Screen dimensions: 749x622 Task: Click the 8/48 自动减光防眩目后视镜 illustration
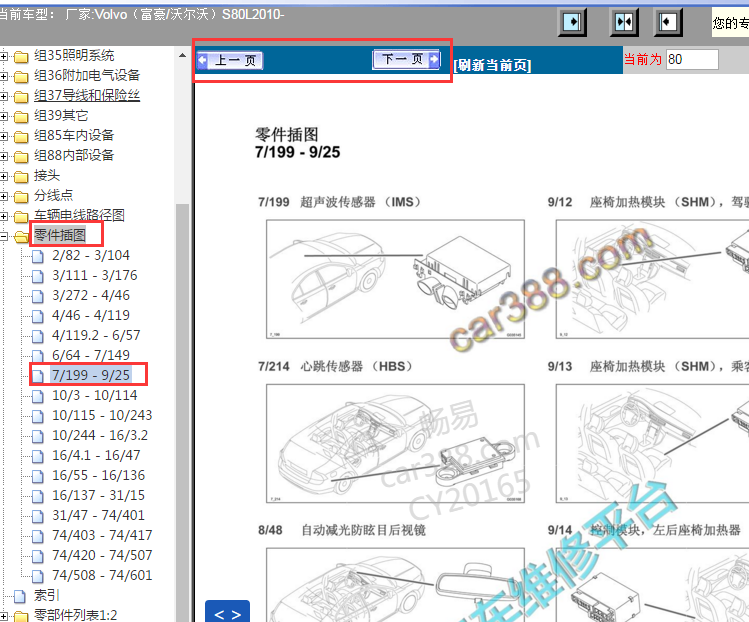click(x=395, y=585)
